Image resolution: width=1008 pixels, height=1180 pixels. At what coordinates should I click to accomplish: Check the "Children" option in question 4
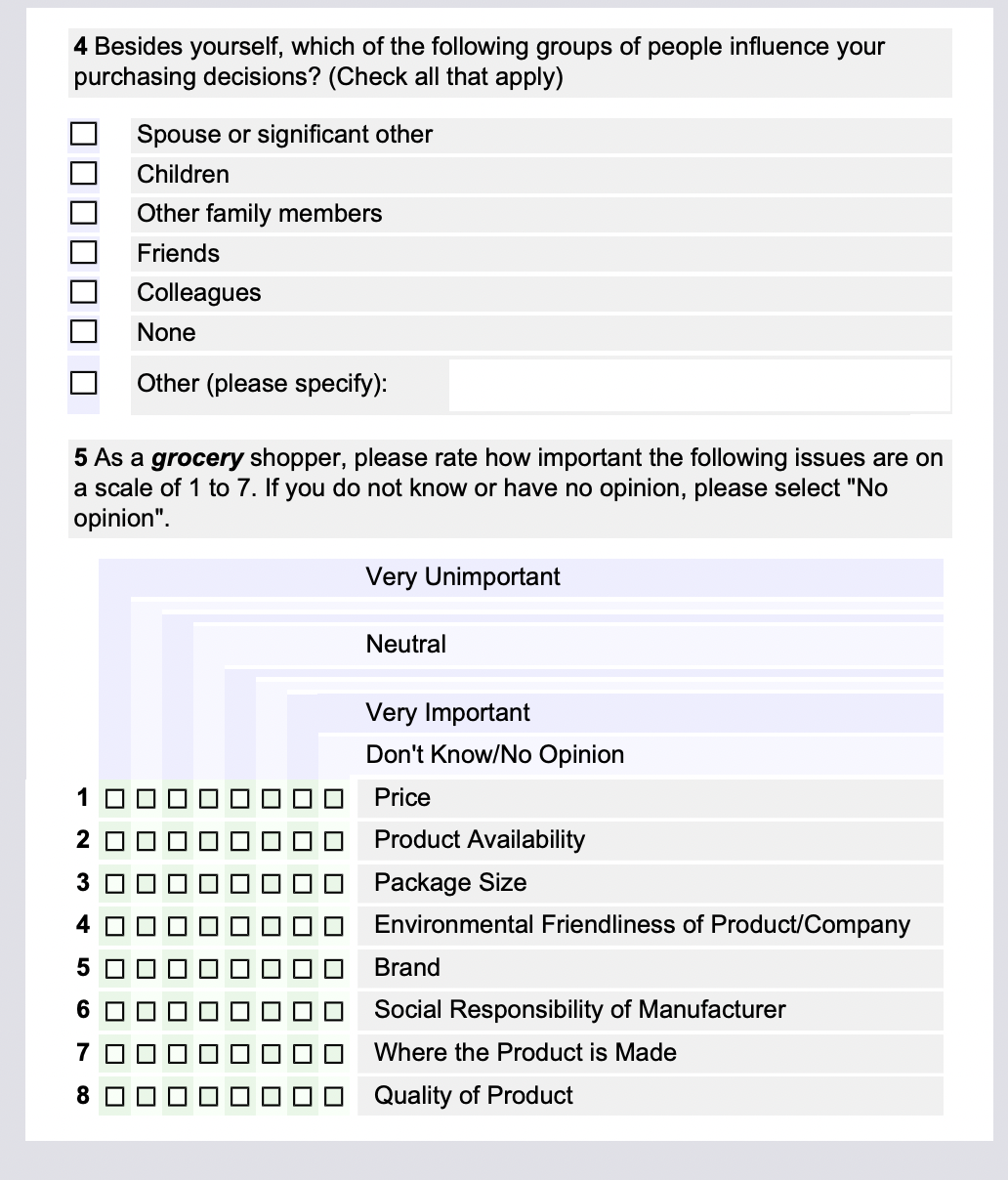(x=83, y=173)
